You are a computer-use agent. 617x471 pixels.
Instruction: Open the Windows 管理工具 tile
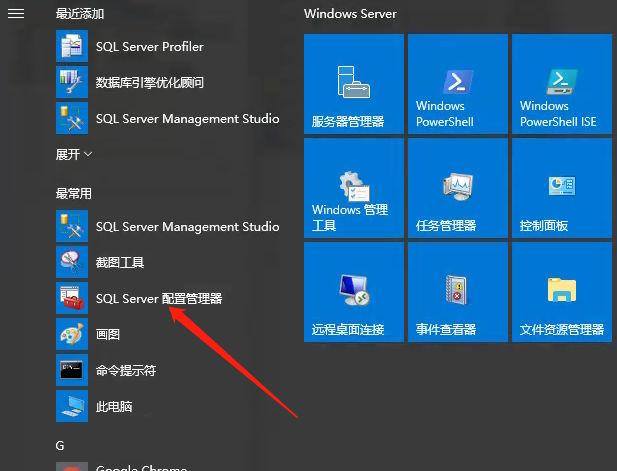(x=354, y=188)
